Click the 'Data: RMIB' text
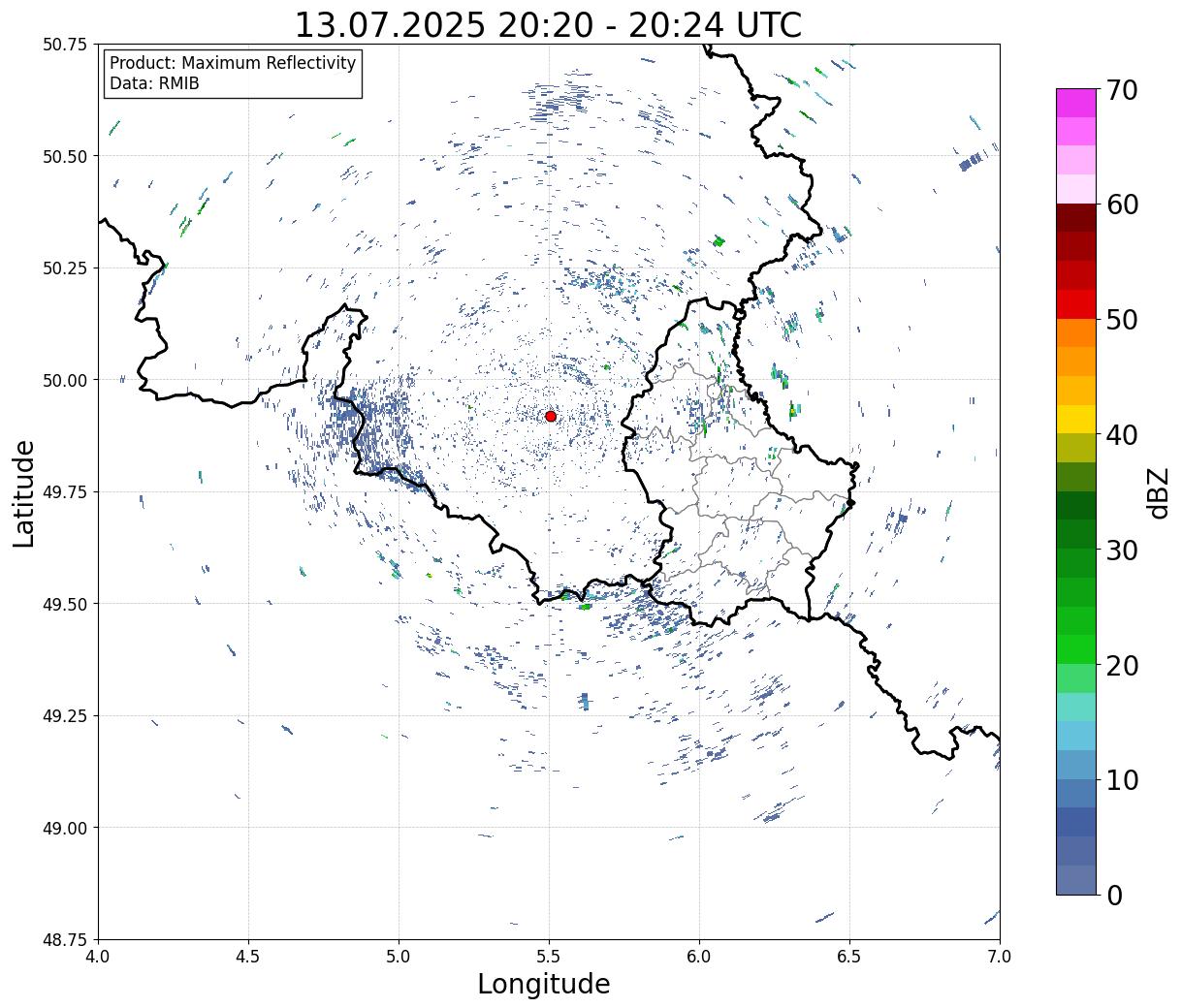This screenshot has height=1008, width=1182. (154, 83)
